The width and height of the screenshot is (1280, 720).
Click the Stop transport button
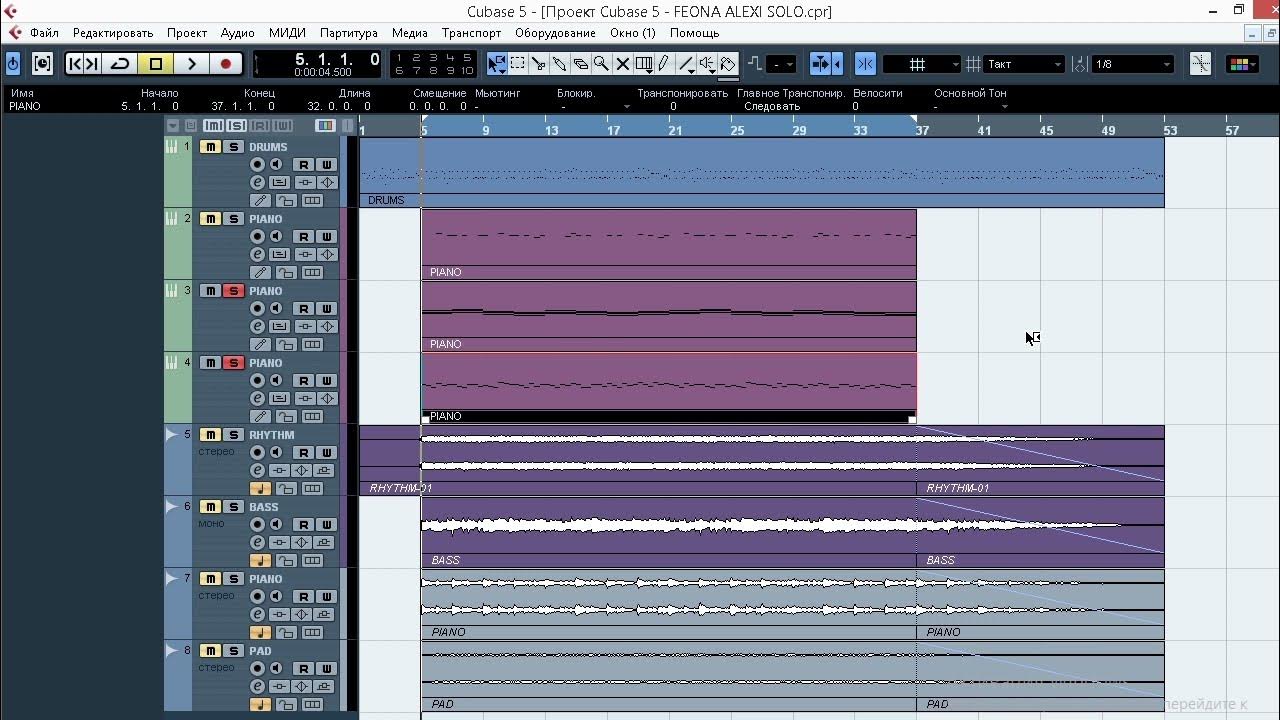pos(156,63)
